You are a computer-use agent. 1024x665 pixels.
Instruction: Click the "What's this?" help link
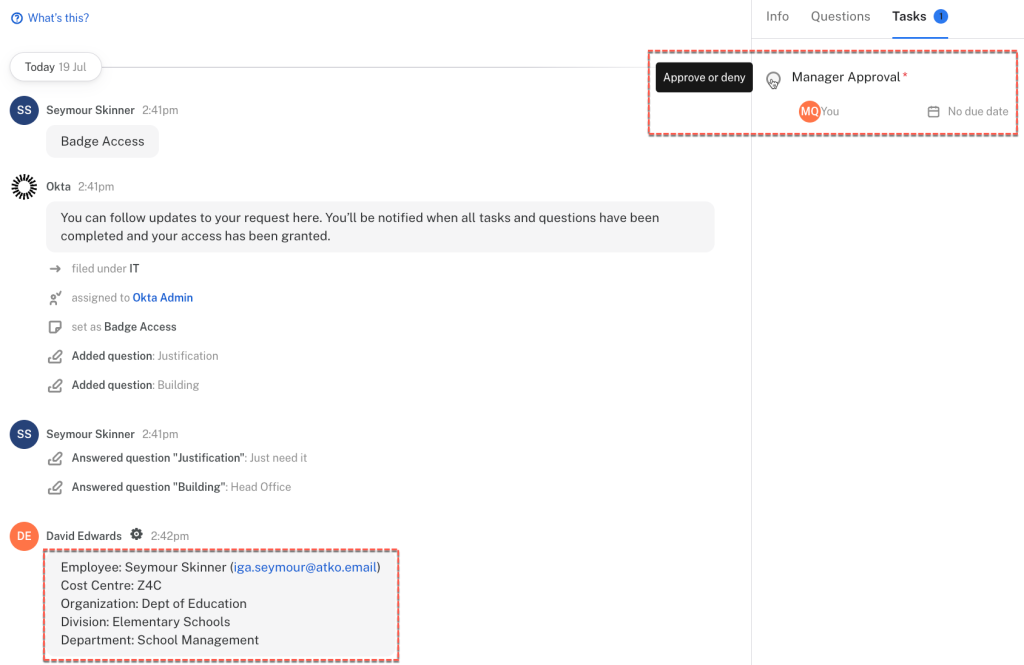tap(58, 18)
